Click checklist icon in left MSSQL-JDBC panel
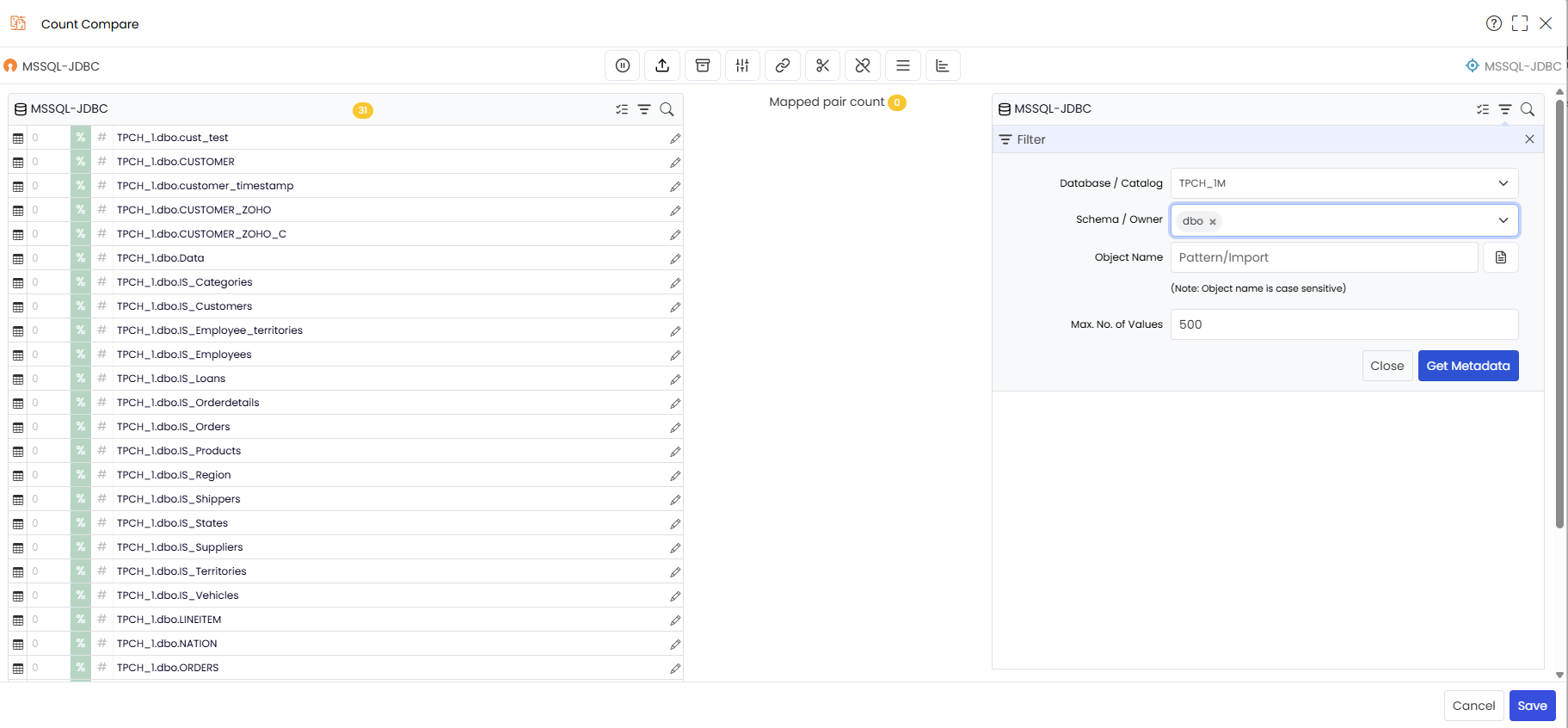Viewport: 1568px width, 728px height. click(x=622, y=109)
